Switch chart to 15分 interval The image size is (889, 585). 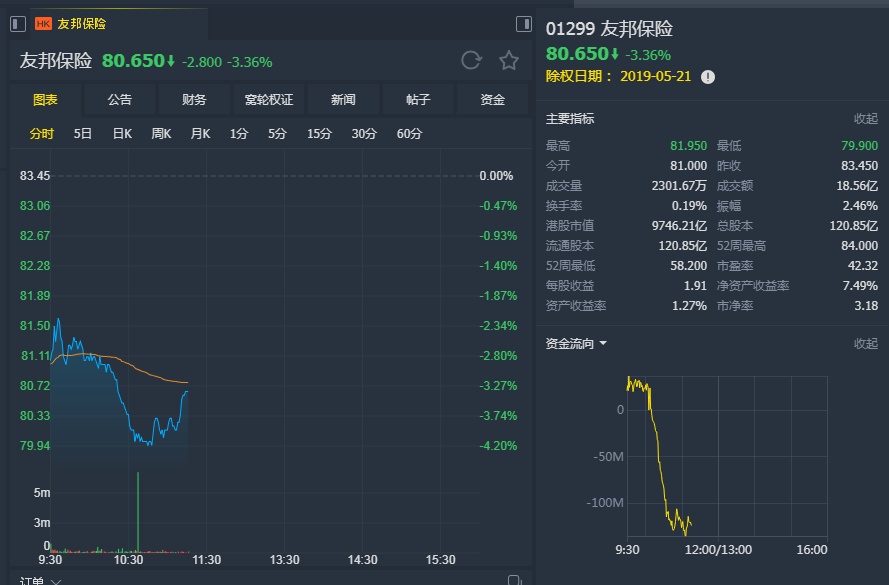click(319, 134)
